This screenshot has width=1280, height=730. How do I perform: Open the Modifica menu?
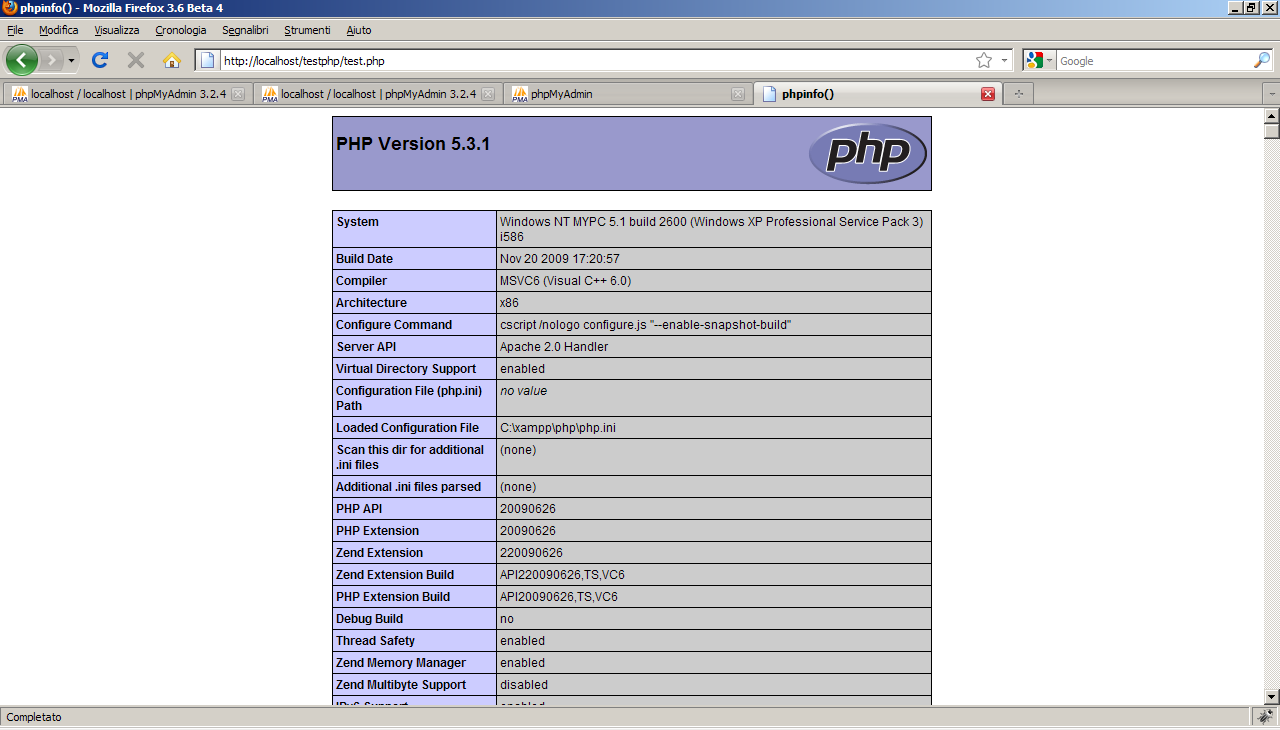point(59,30)
